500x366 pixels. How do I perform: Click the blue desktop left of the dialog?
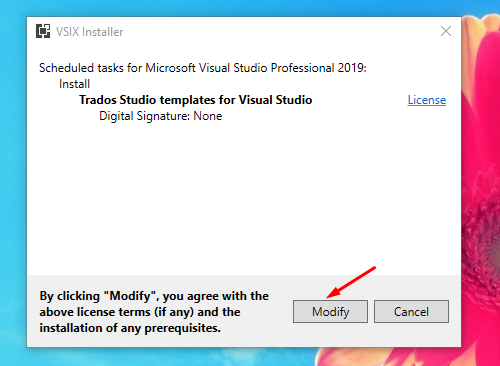pos(13,183)
